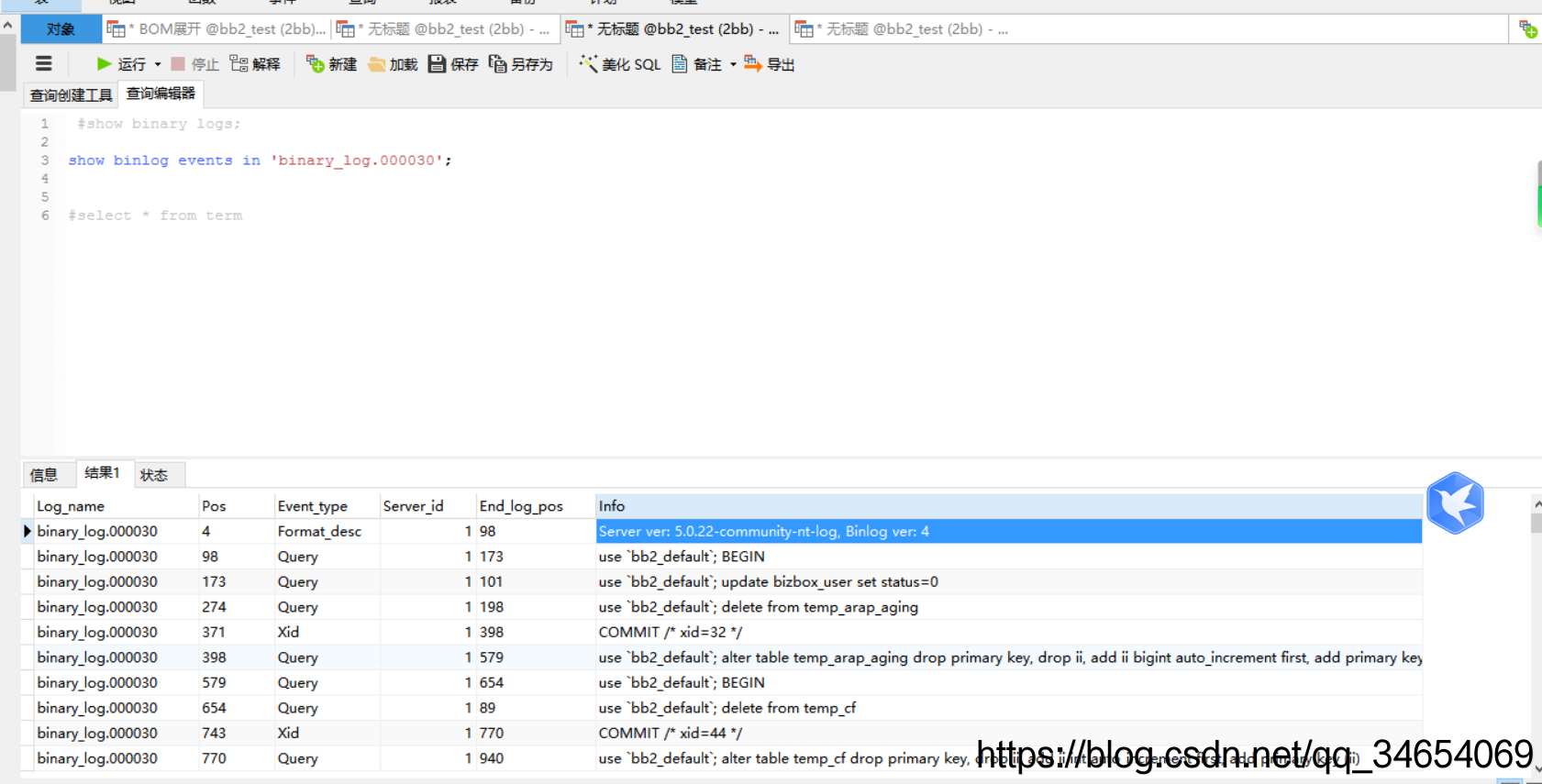Select 'delete from temp_cf' info cell
This screenshot has height=784, width=1542.
point(1009,708)
